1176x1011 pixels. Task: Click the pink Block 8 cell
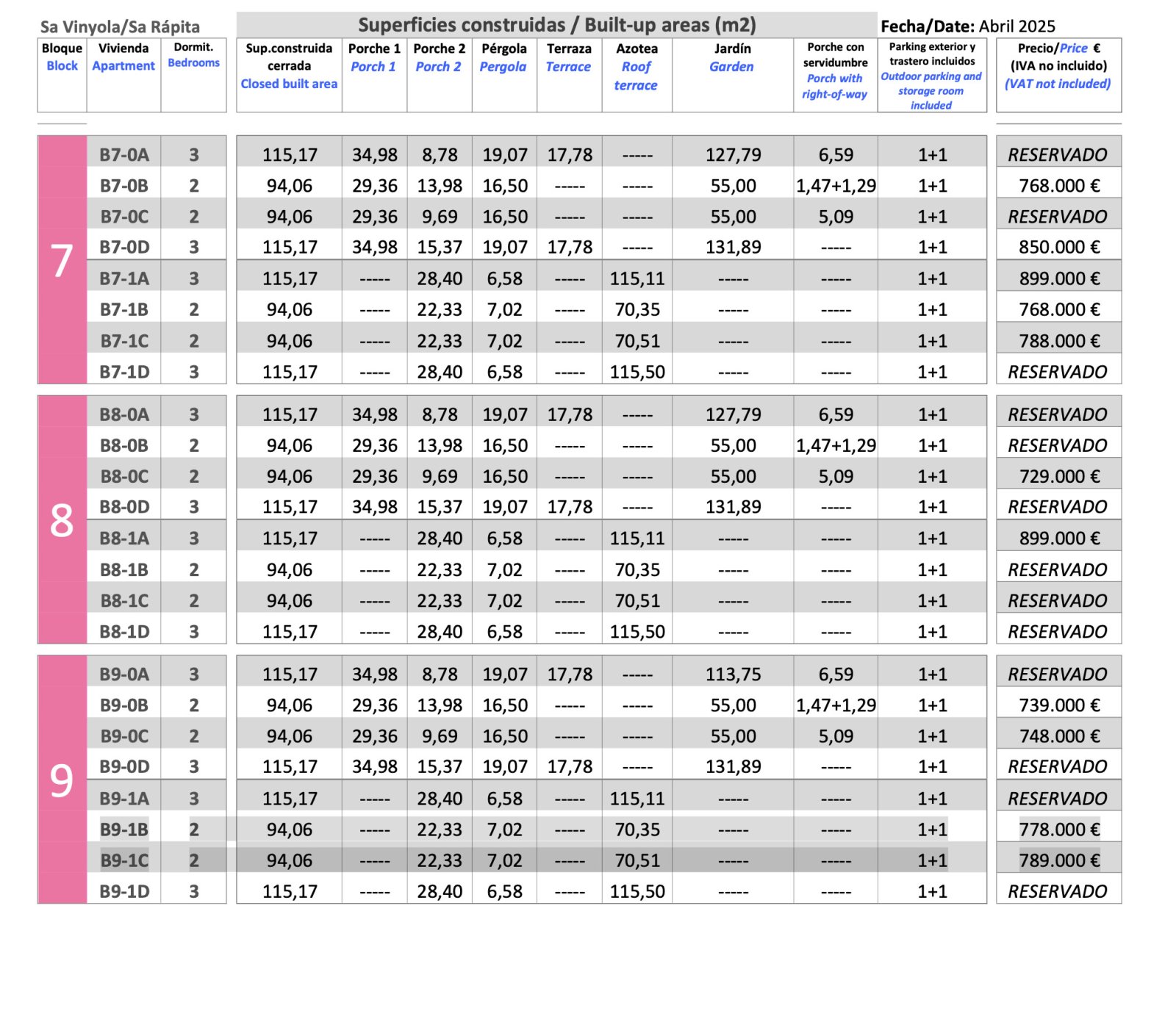(62, 520)
